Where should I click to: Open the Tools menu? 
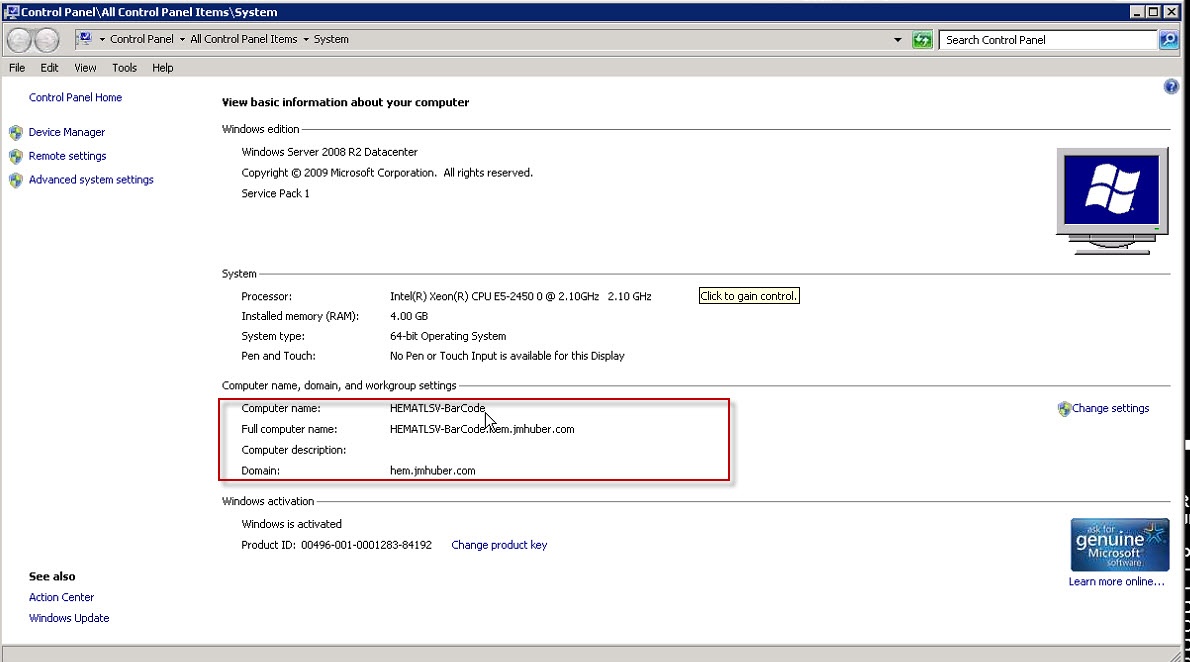pos(124,68)
